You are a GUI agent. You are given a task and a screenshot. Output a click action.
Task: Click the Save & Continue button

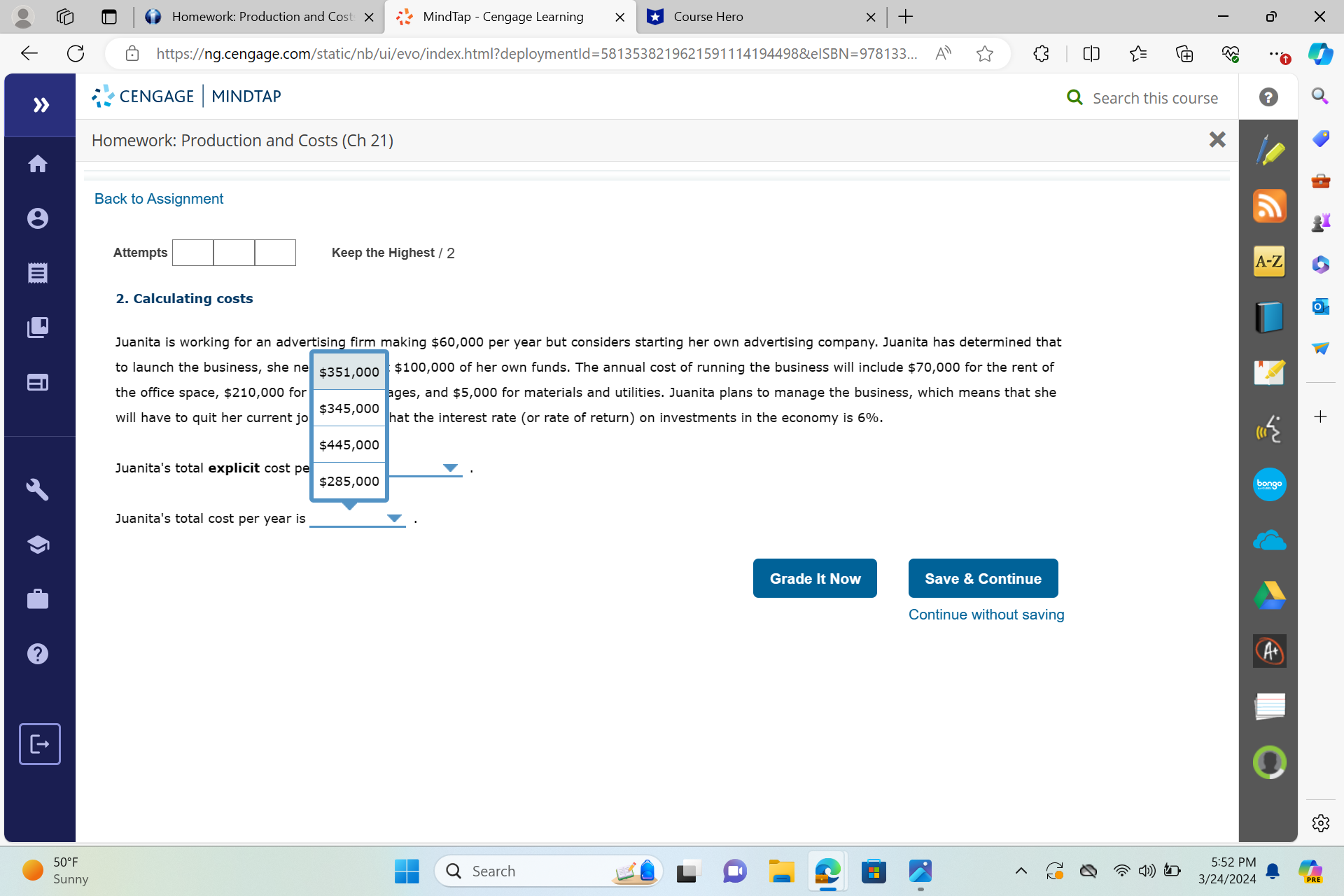[983, 579]
